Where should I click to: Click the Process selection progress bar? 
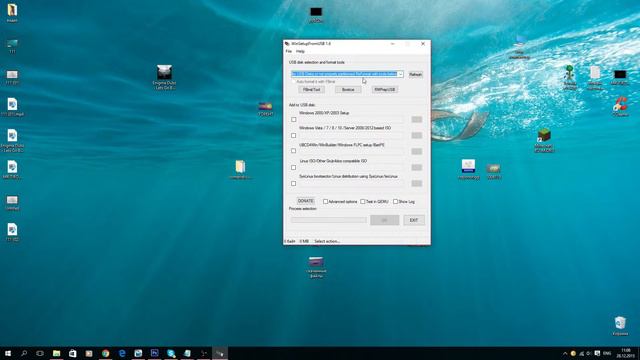[x=329, y=220]
